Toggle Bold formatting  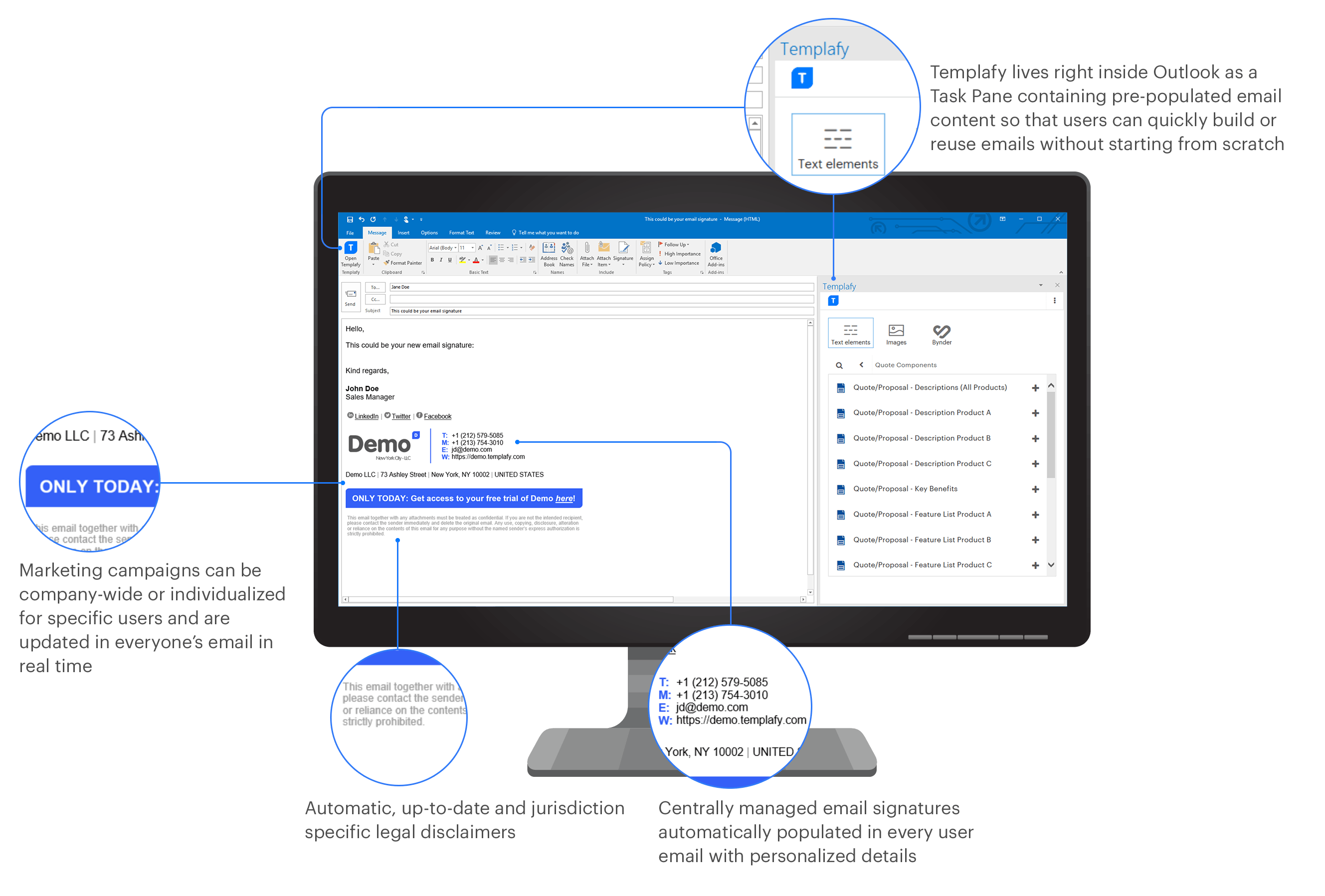tap(432, 260)
